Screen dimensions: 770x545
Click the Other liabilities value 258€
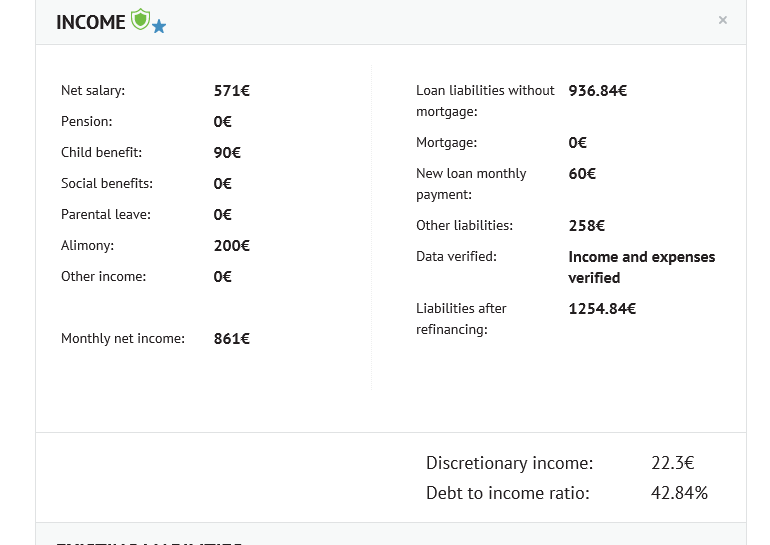[x=586, y=226]
